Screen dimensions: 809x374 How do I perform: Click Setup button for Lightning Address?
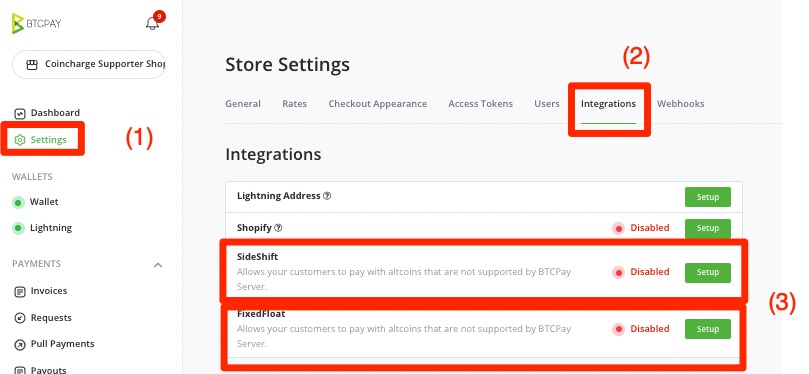pyautogui.click(x=708, y=197)
